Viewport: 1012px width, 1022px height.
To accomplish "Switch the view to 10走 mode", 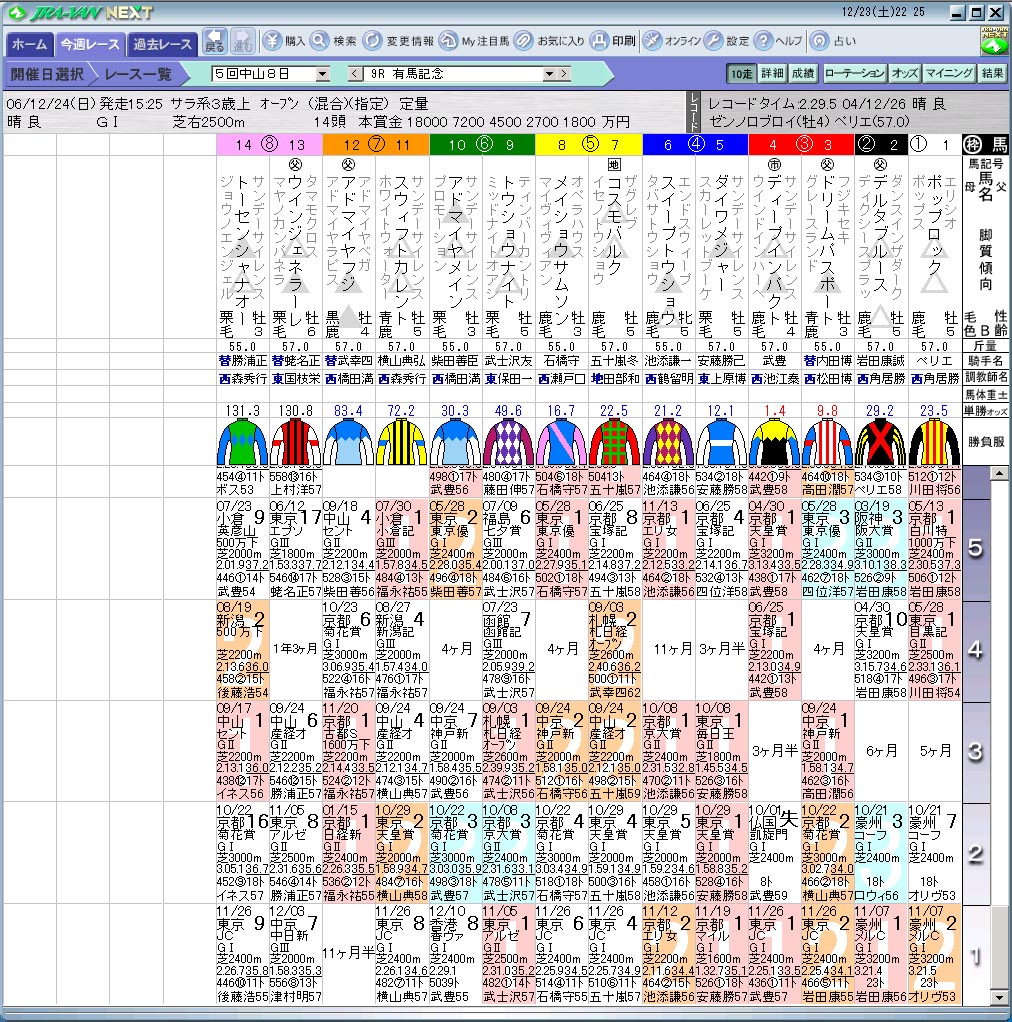I will tap(741, 73).
